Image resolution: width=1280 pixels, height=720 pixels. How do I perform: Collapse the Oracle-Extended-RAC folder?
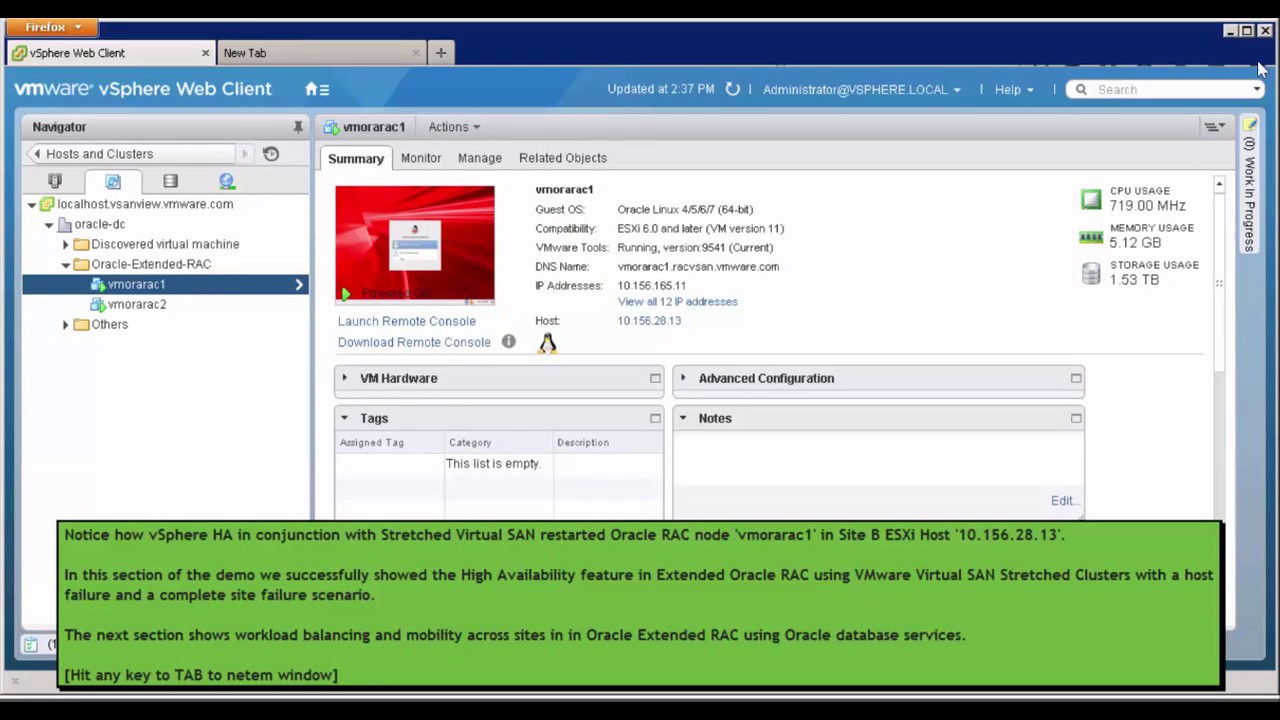point(66,264)
